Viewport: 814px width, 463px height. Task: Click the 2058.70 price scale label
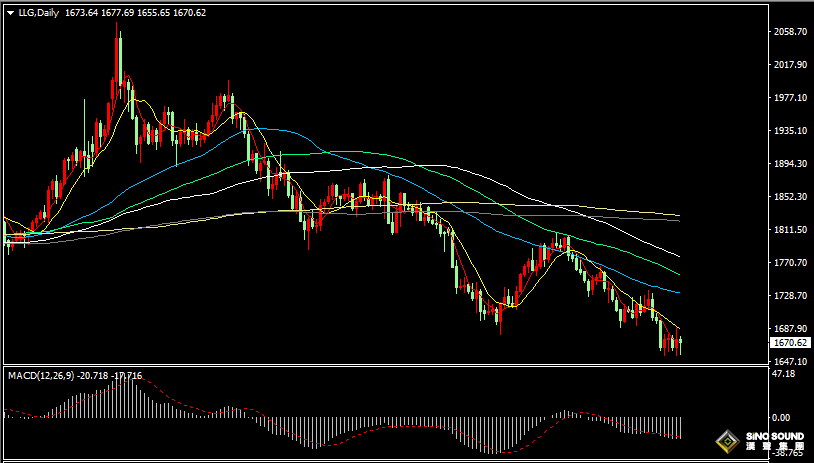790,32
